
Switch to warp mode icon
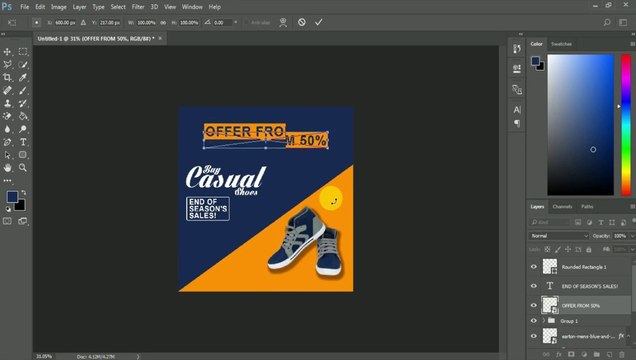point(283,22)
